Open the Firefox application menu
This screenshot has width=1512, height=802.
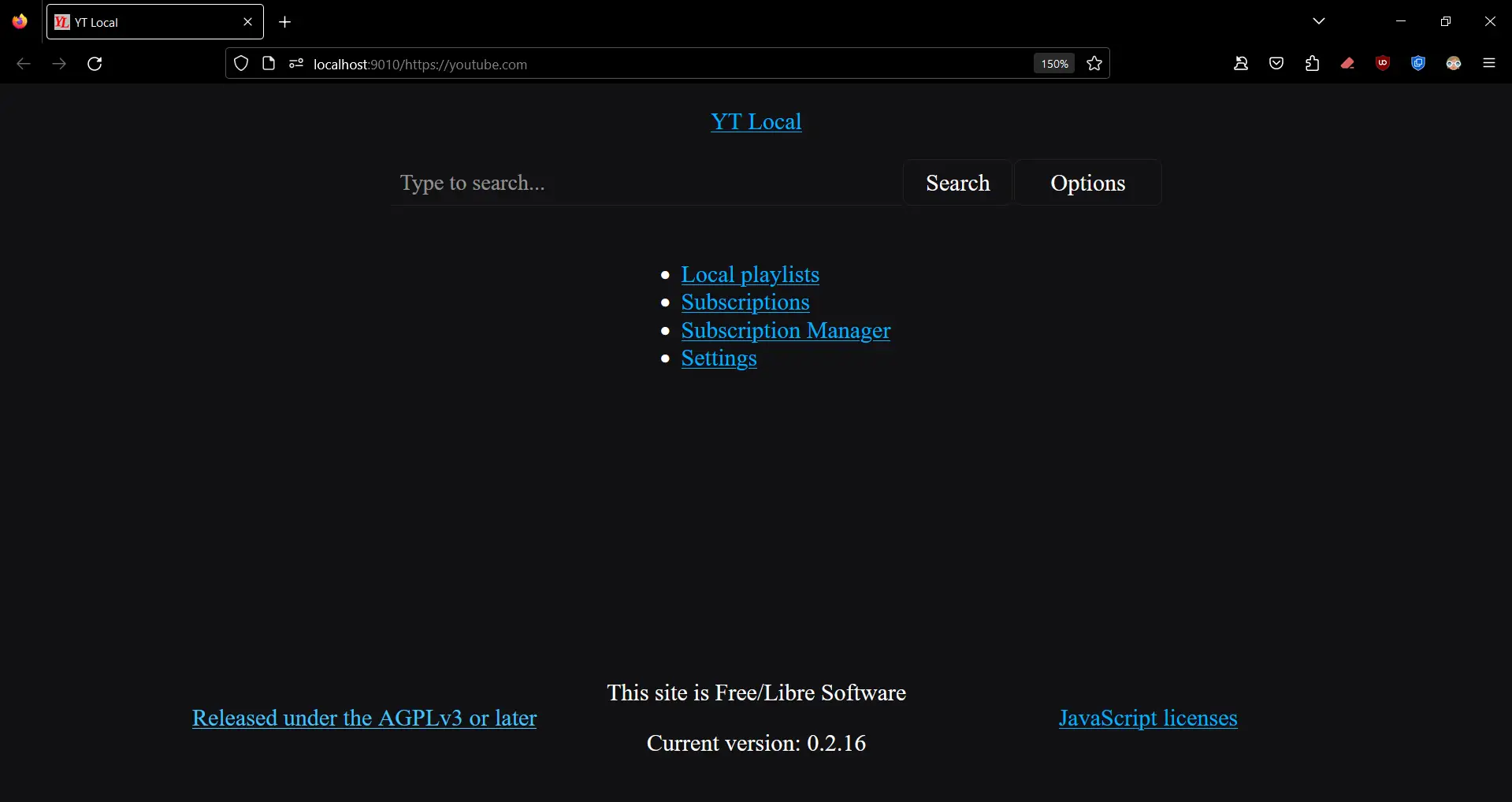1489,64
